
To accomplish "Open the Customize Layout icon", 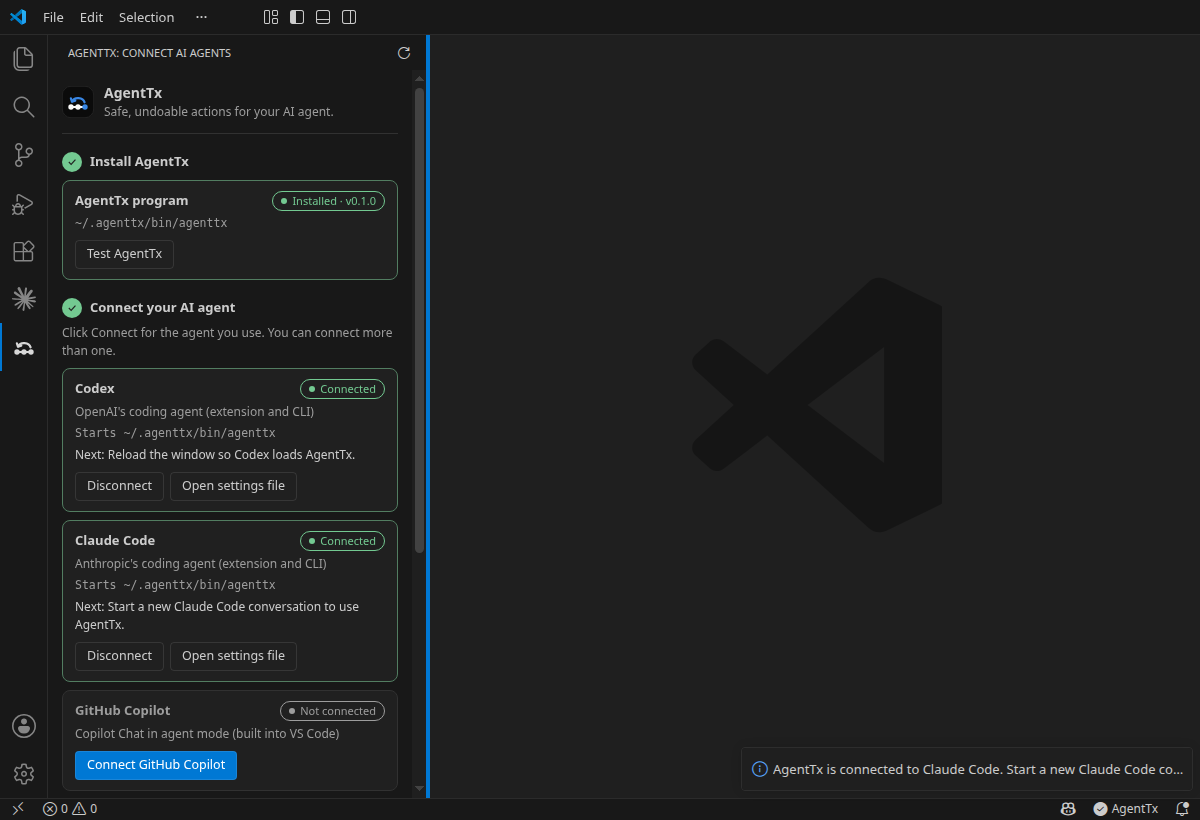I will pyautogui.click(x=271, y=17).
